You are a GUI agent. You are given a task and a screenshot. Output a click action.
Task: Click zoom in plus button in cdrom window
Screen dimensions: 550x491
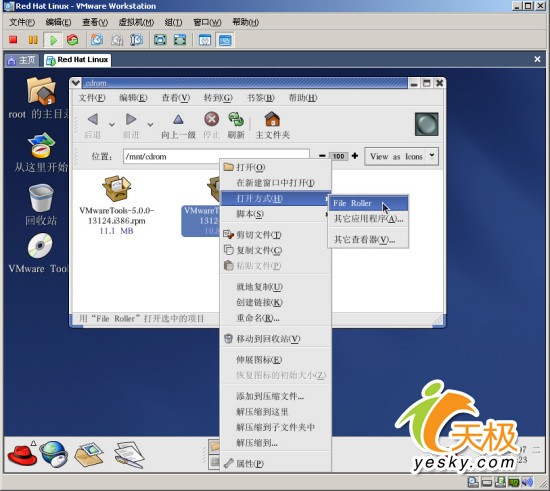[355, 156]
